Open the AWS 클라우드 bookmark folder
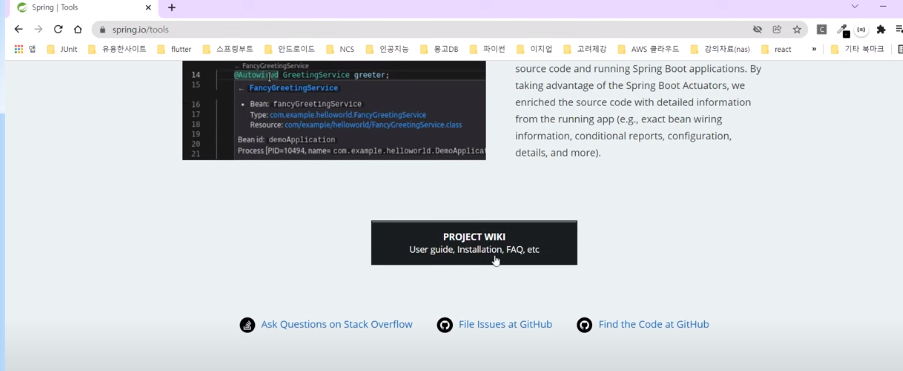This screenshot has height=371, width=903. tap(648, 49)
